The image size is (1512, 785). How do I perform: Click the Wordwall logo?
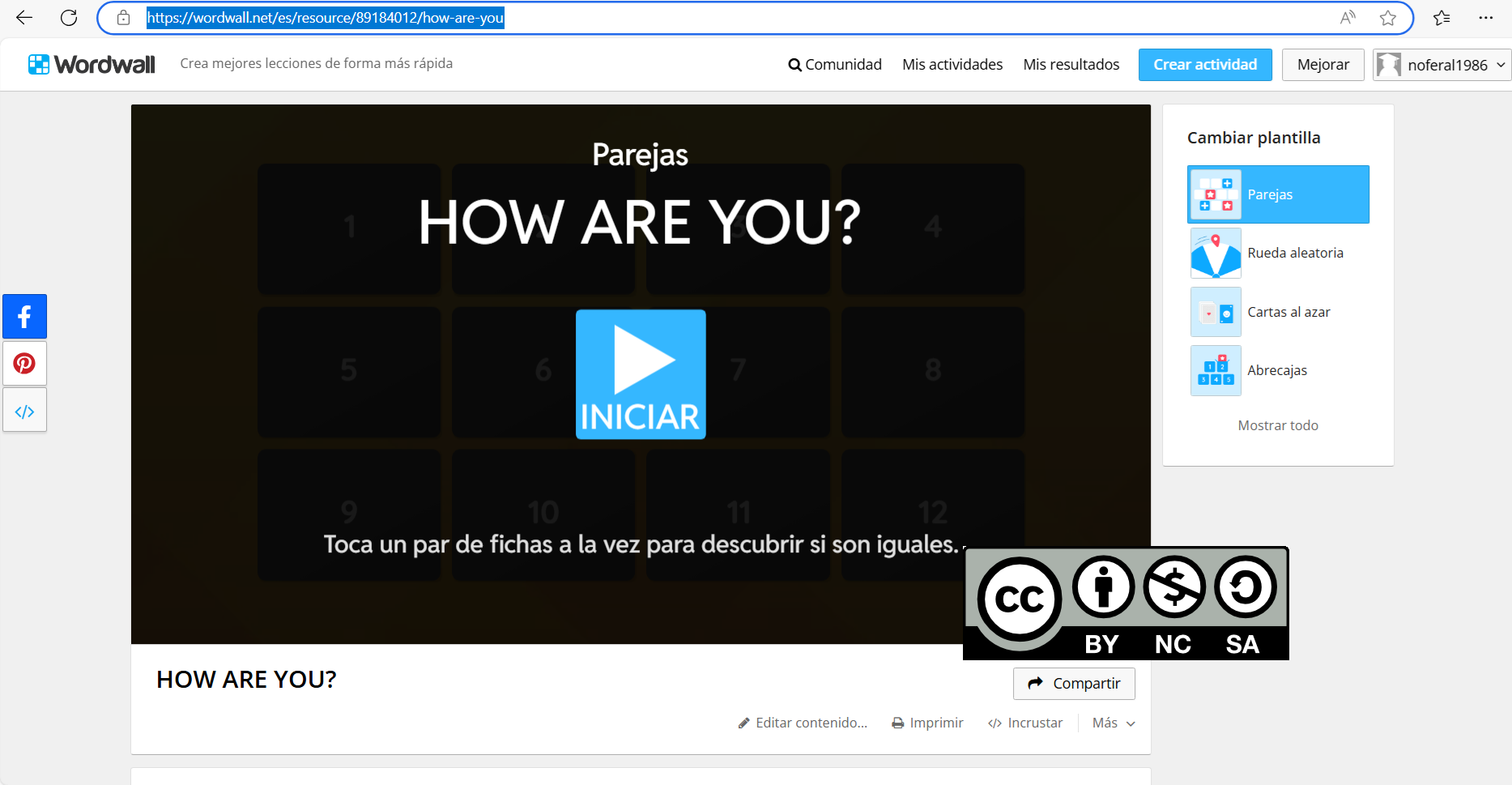(91, 63)
